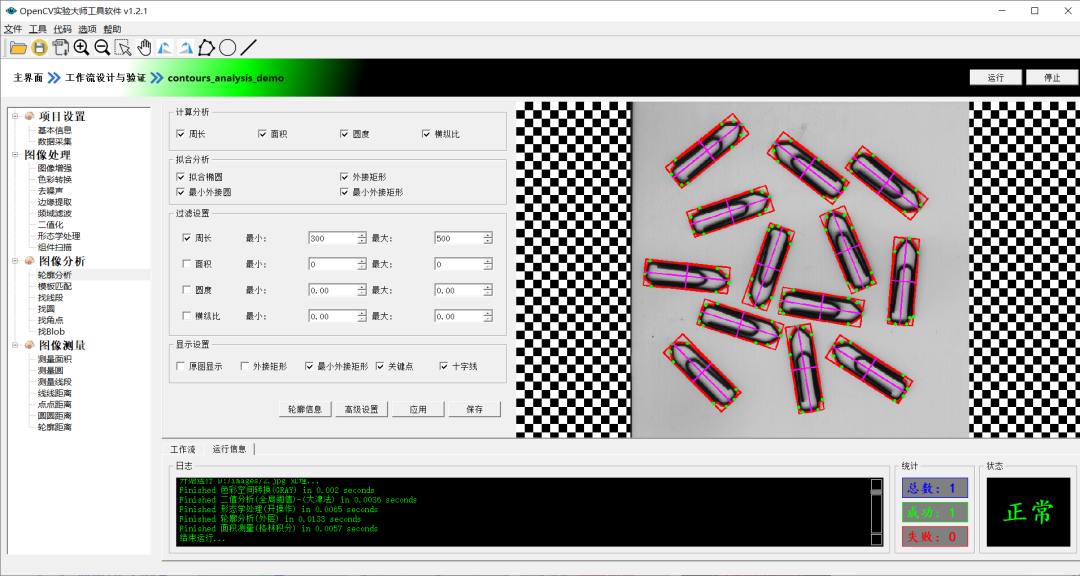Open the 工具 menu
Screen dimensions: 1080x576
[x=38, y=29]
